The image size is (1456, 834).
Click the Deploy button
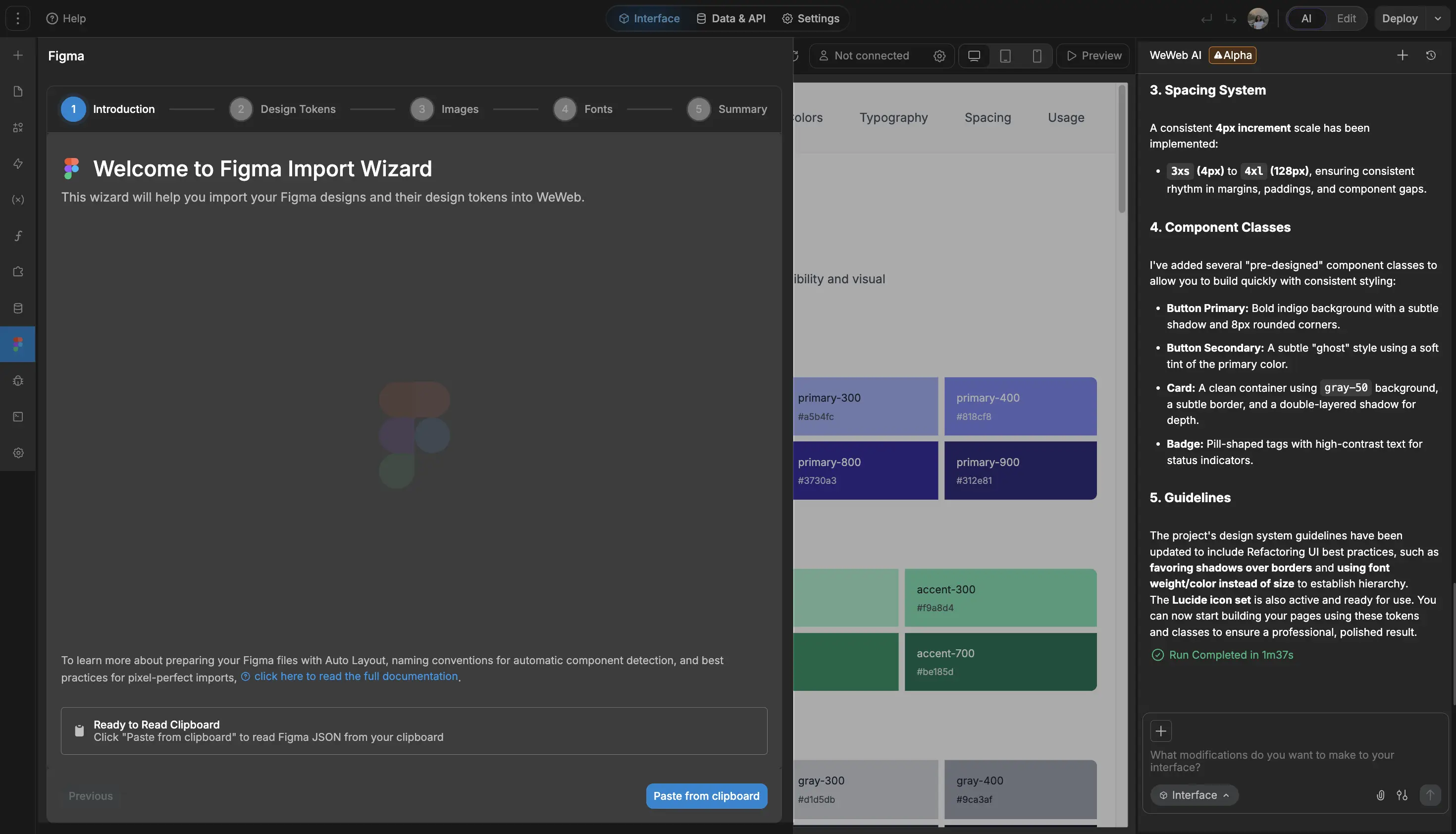click(x=1399, y=18)
